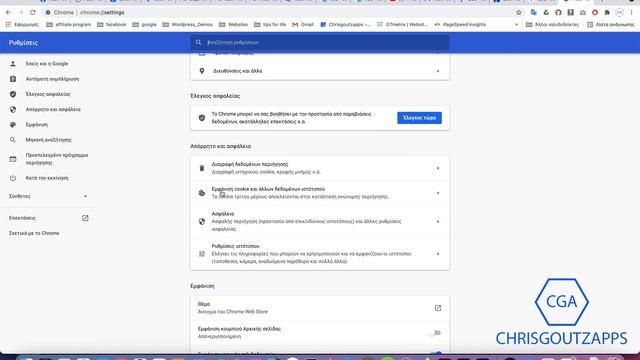Open the Wordpress_Demos bookmarks folder
The height and width of the screenshot is (360, 640).
[x=187, y=24]
